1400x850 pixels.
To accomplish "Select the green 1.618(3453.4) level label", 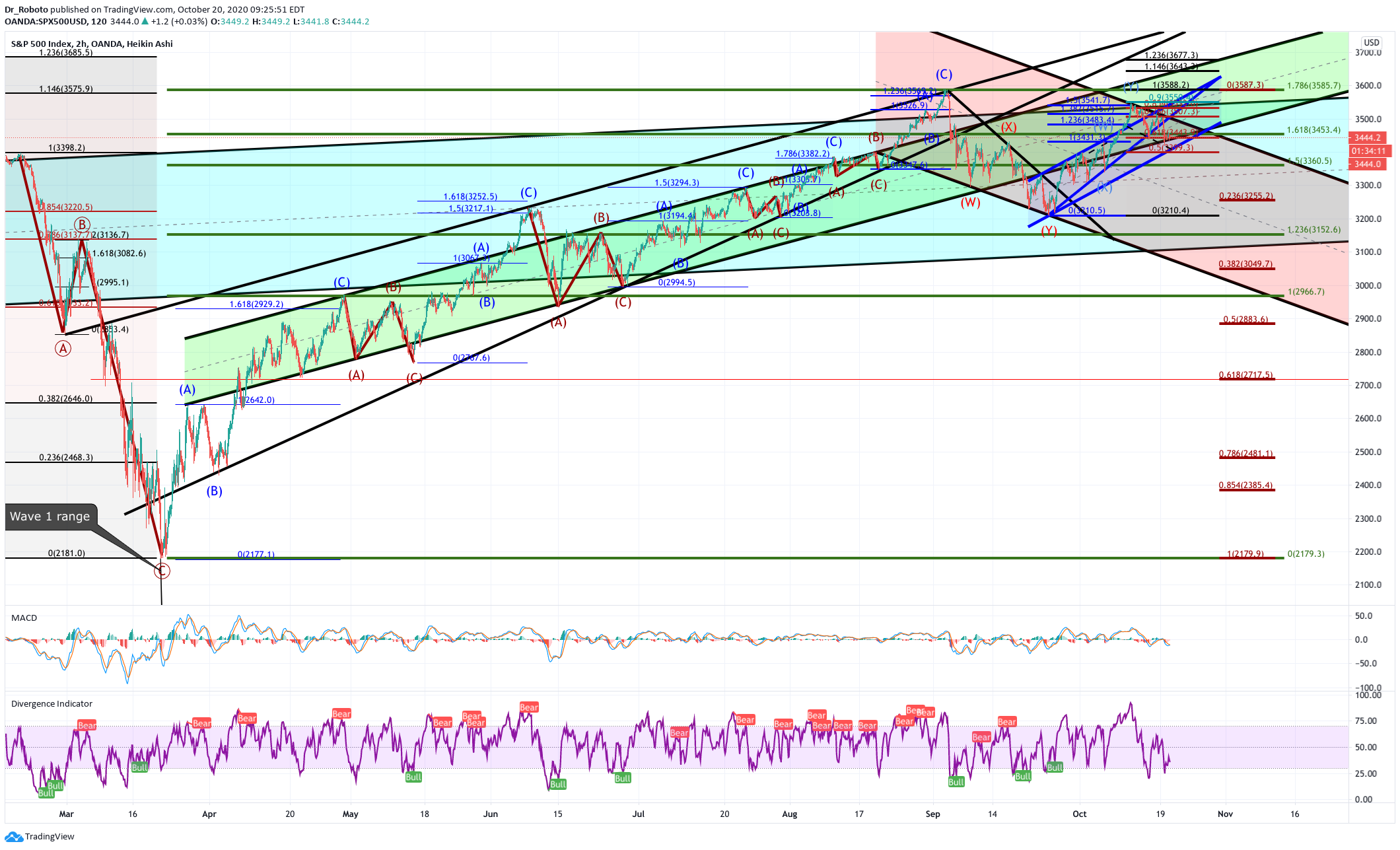I will (1314, 130).
